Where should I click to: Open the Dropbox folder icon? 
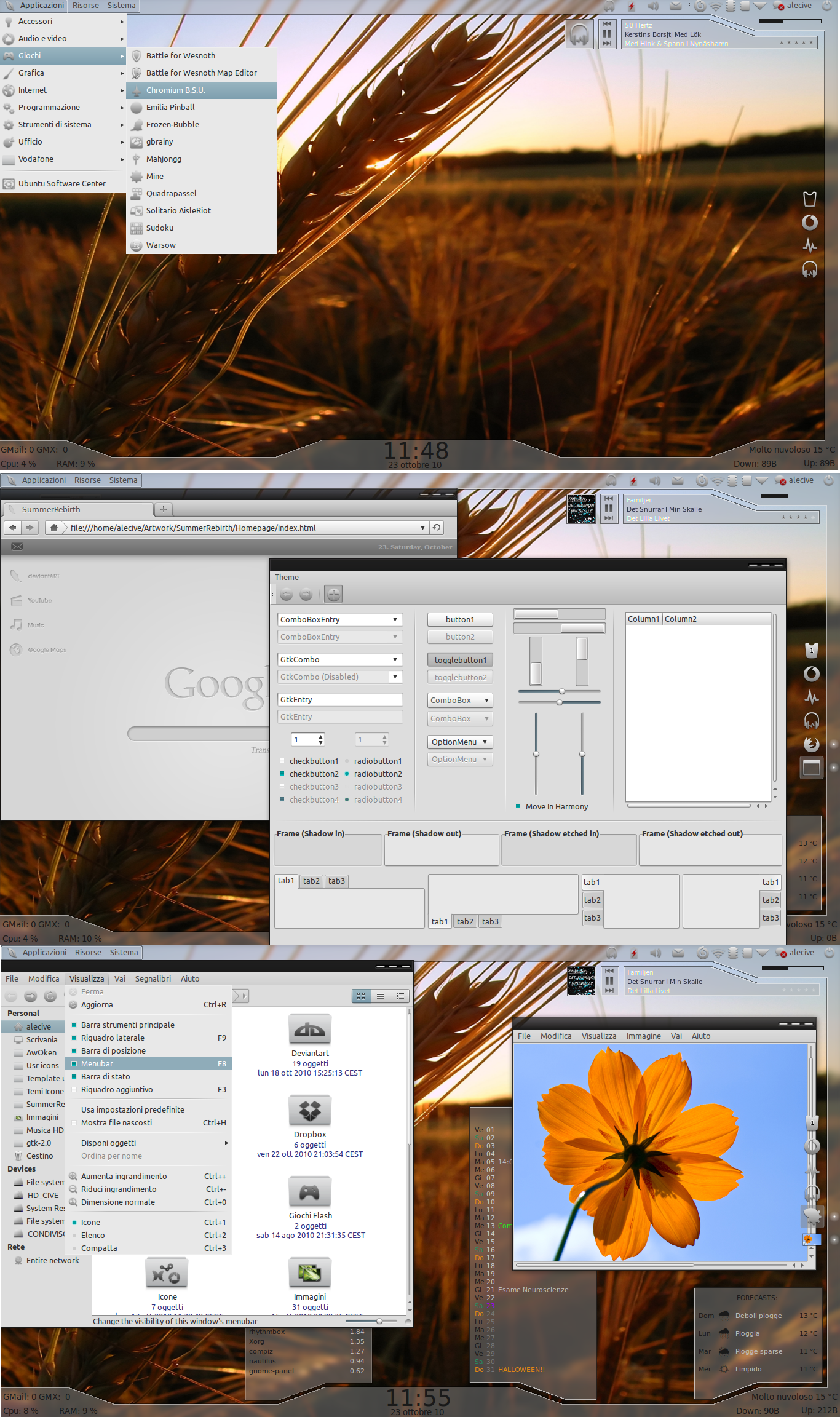click(310, 1111)
